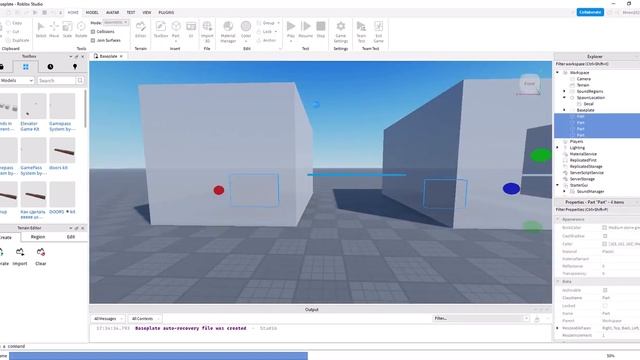
Task: Open the All Contexts dropdown in Output
Action: tap(145, 318)
